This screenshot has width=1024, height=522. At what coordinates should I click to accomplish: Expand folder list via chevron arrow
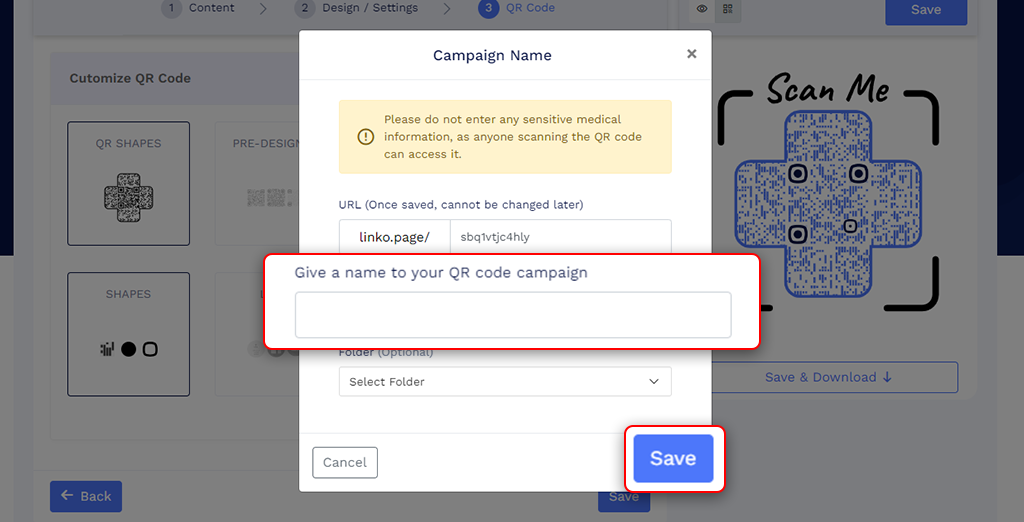tap(654, 382)
